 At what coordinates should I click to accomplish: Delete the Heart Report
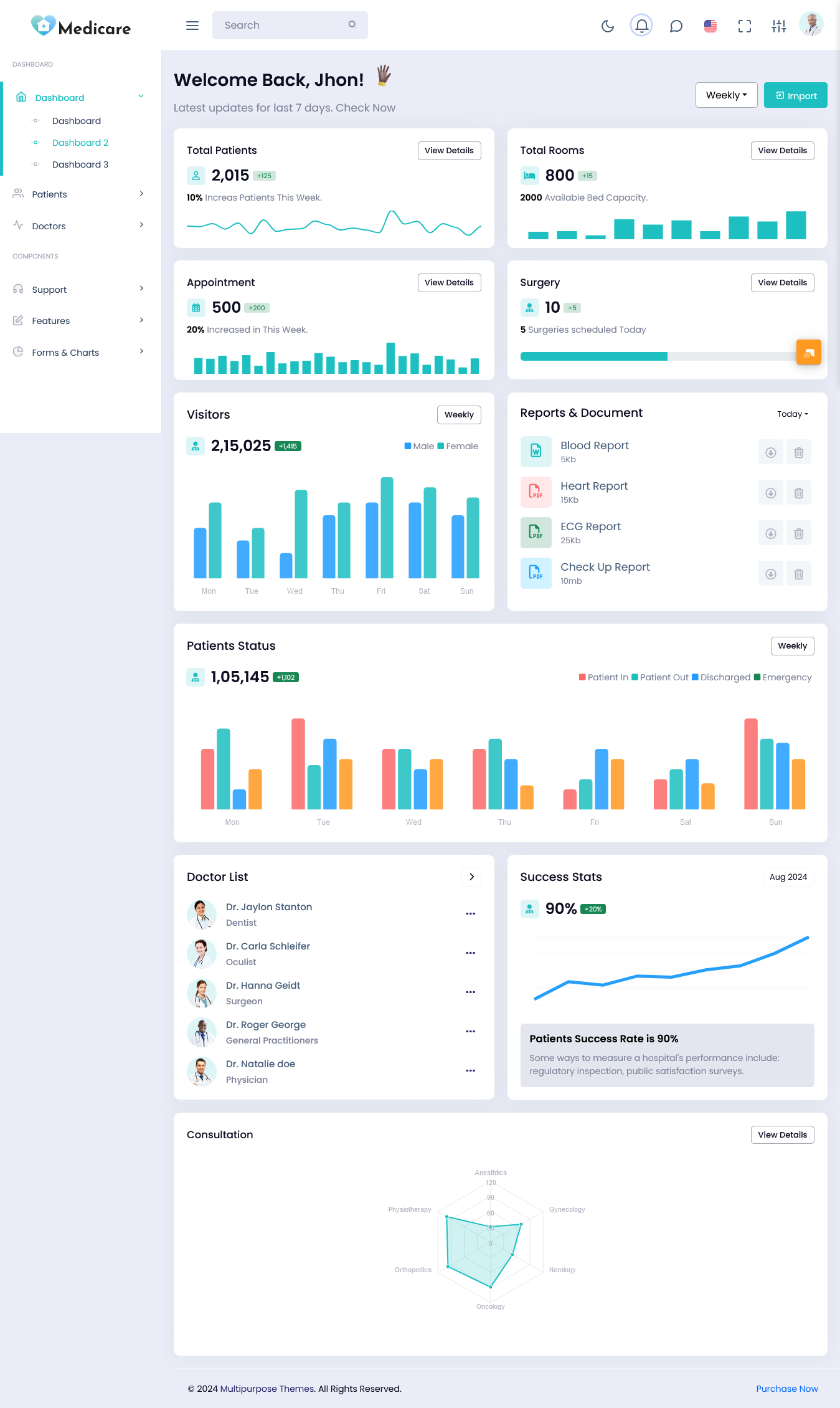point(798,493)
